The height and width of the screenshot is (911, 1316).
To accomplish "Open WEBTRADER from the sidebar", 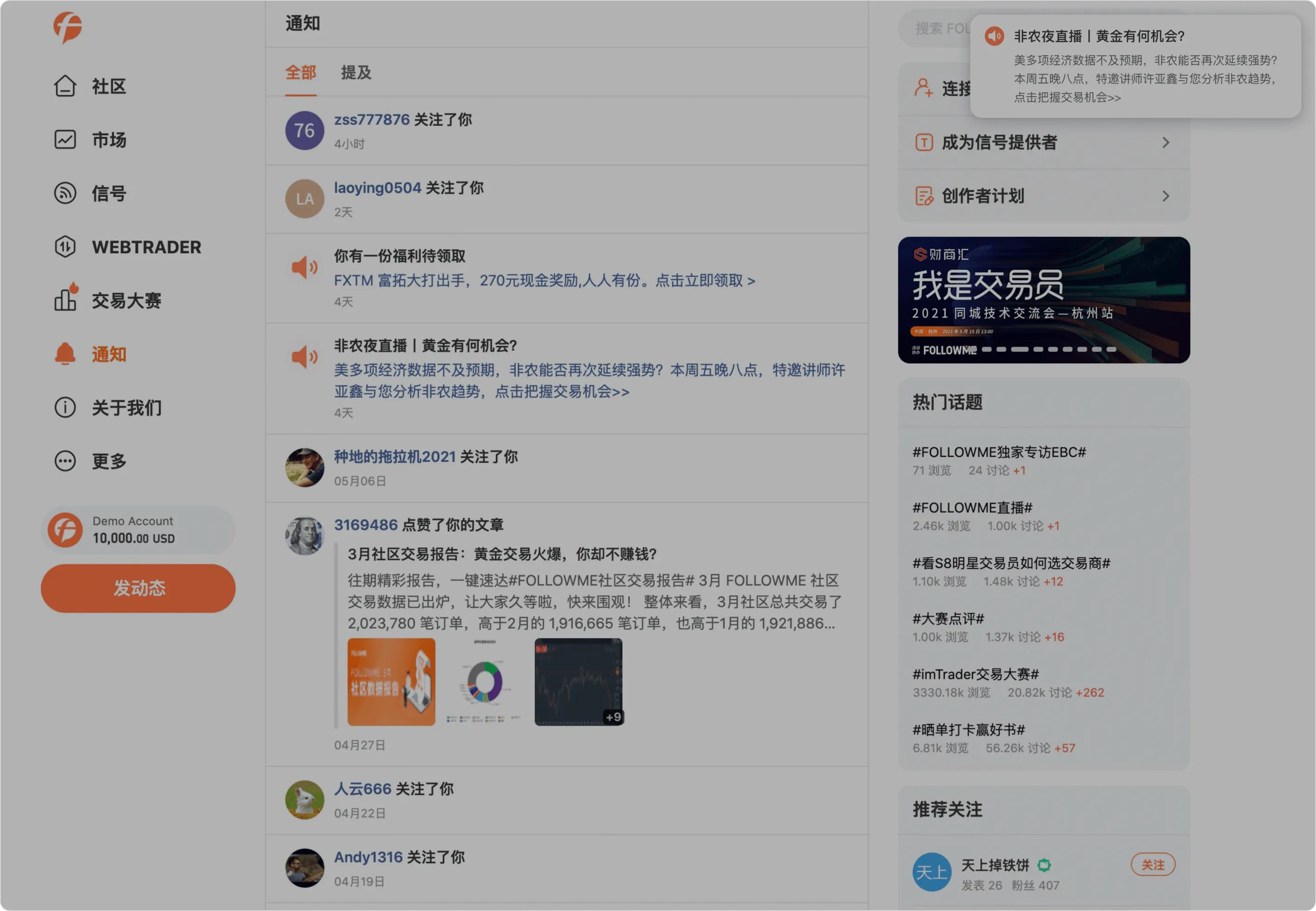I will click(147, 247).
